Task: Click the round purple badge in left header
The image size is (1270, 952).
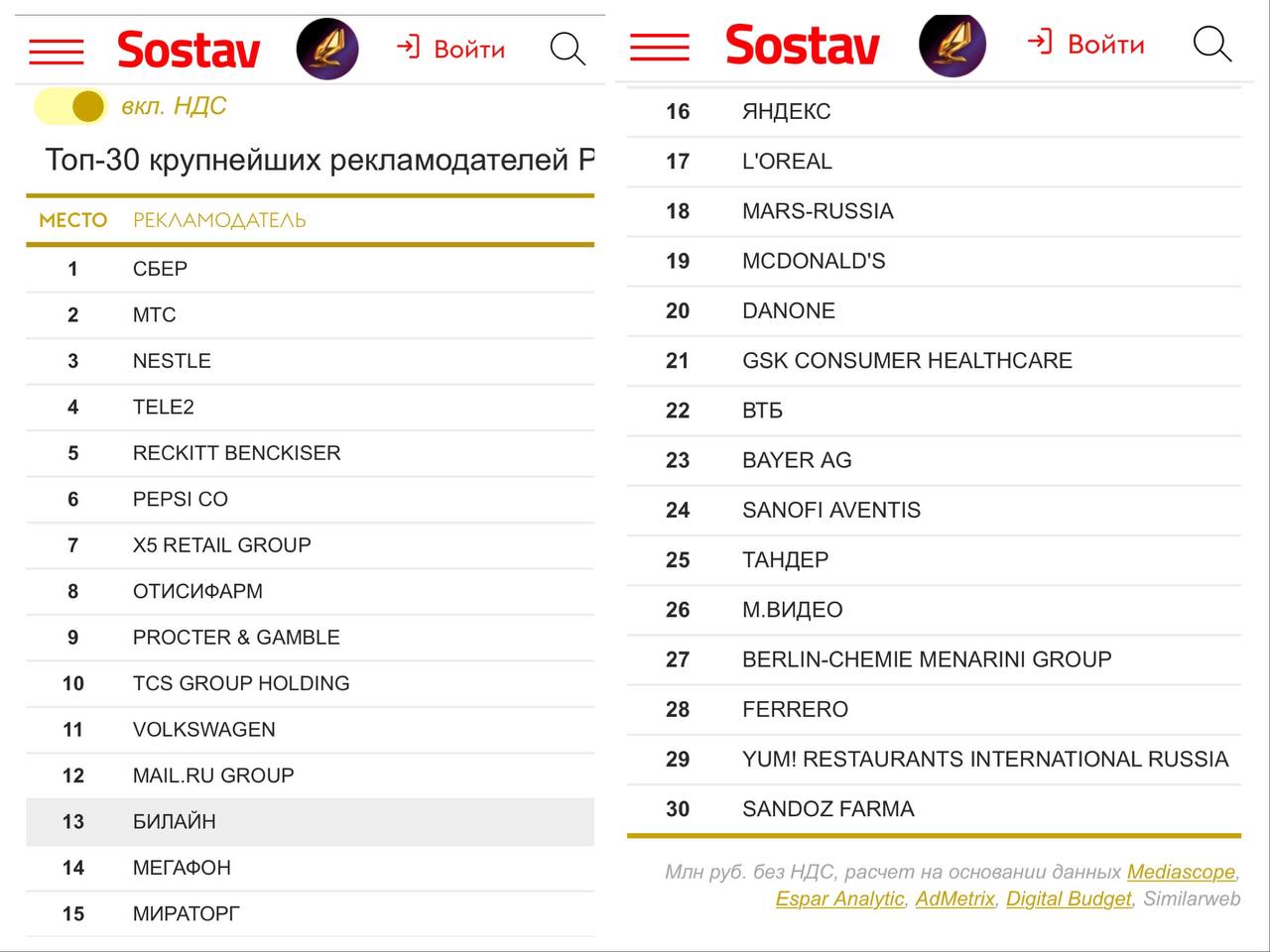Action: pyautogui.click(x=327, y=49)
